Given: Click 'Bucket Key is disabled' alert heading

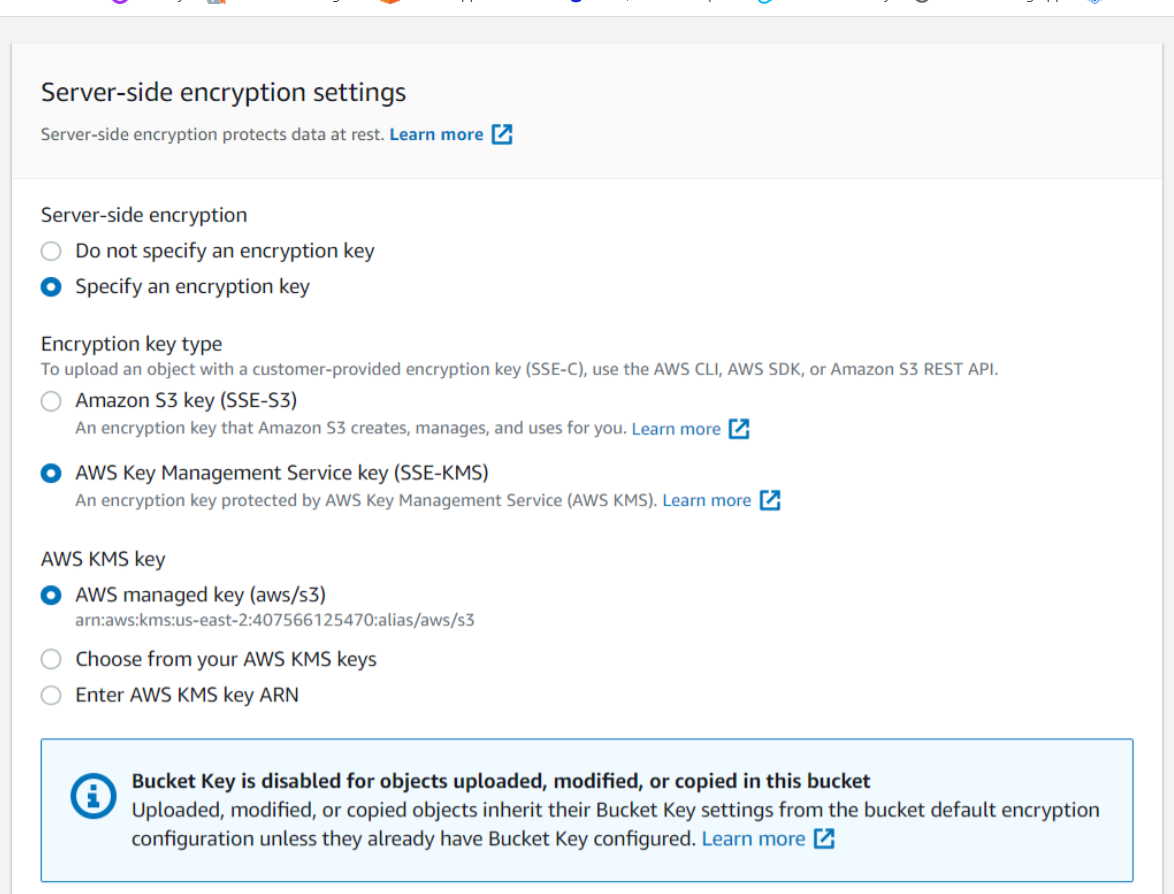Looking at the screenshot, I should [x=501, y=781].
